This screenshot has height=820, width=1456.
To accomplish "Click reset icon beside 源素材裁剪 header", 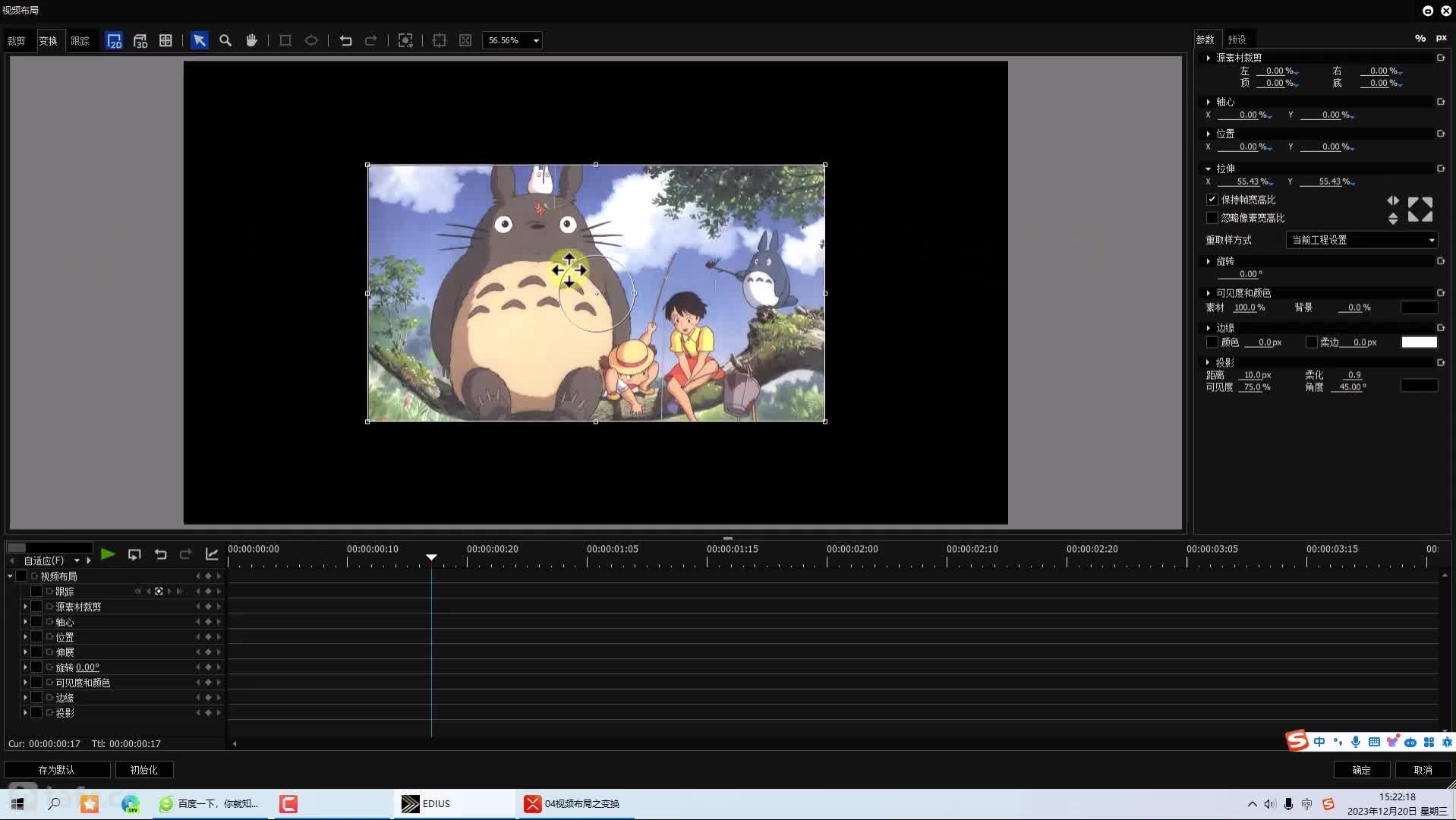I will click(1441, 58).
